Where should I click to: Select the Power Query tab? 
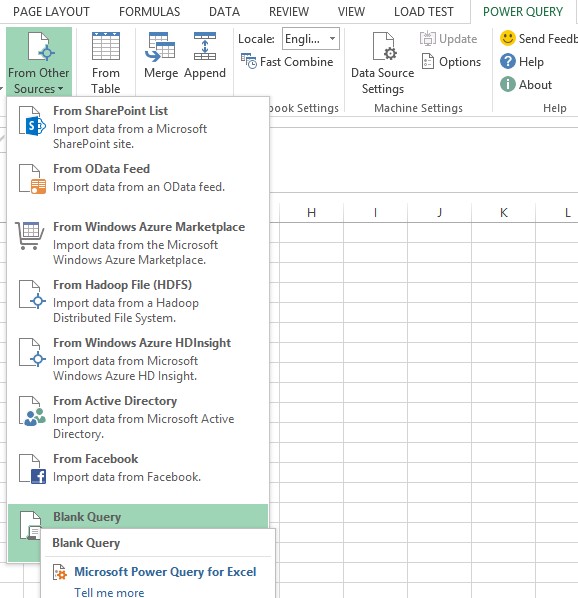[x=523, y=12]
